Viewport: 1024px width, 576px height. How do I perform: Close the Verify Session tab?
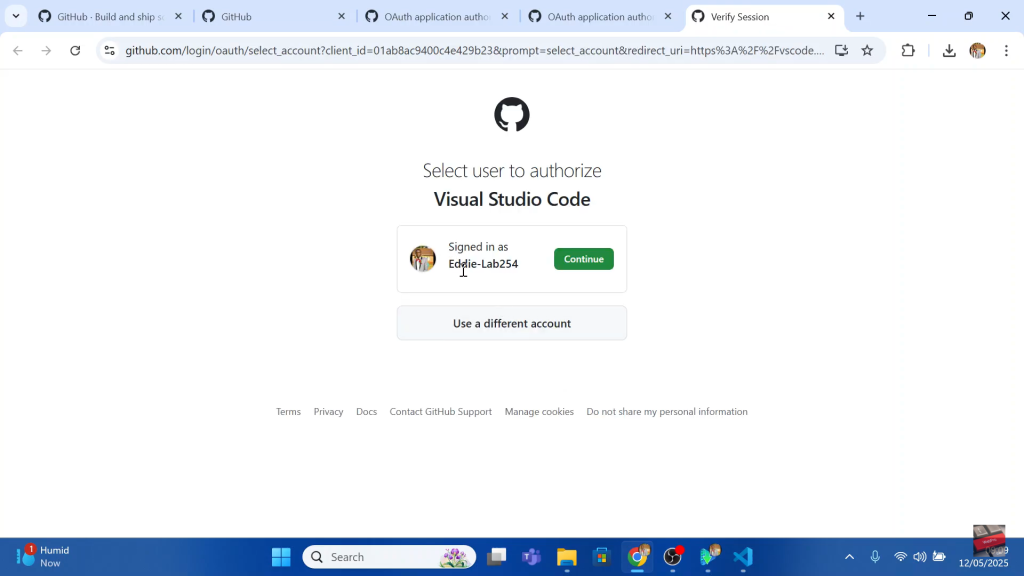[831, 16]
